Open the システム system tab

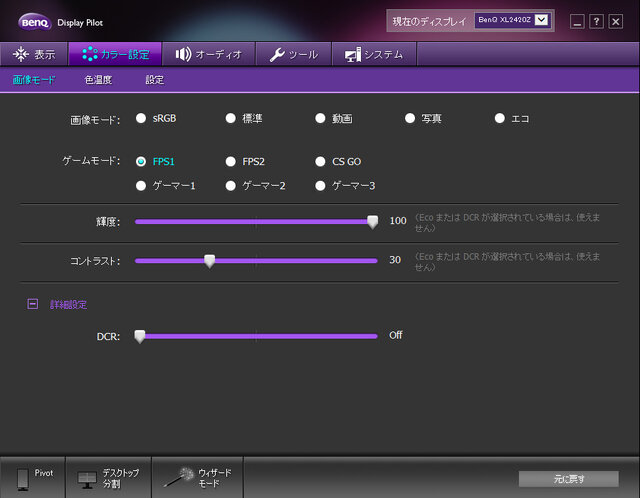374,54
